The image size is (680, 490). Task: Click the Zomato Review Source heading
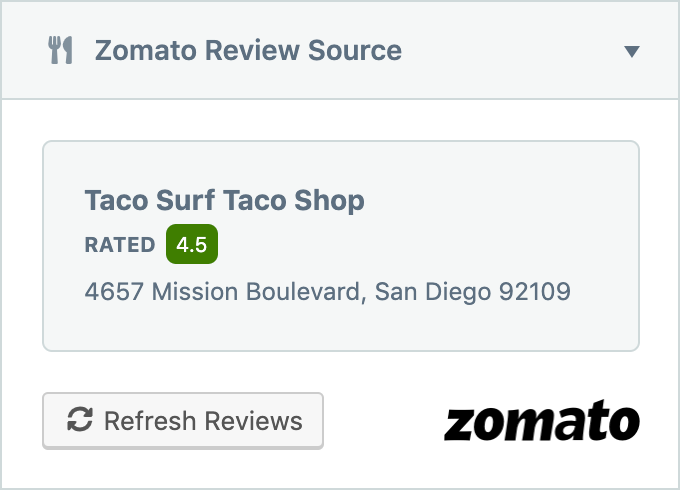point(248,50)
